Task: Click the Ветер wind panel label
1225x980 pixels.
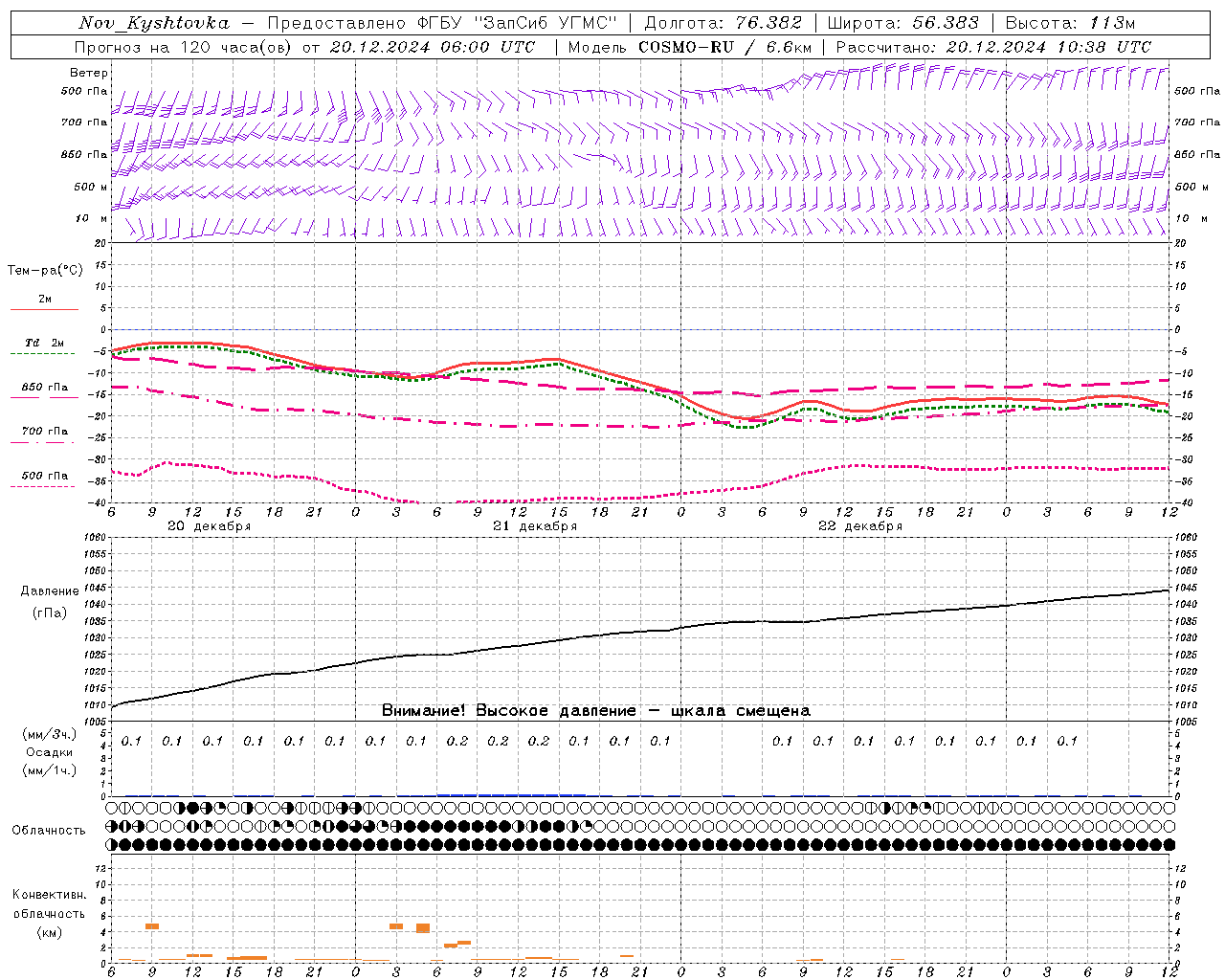Action: (89, 73)
